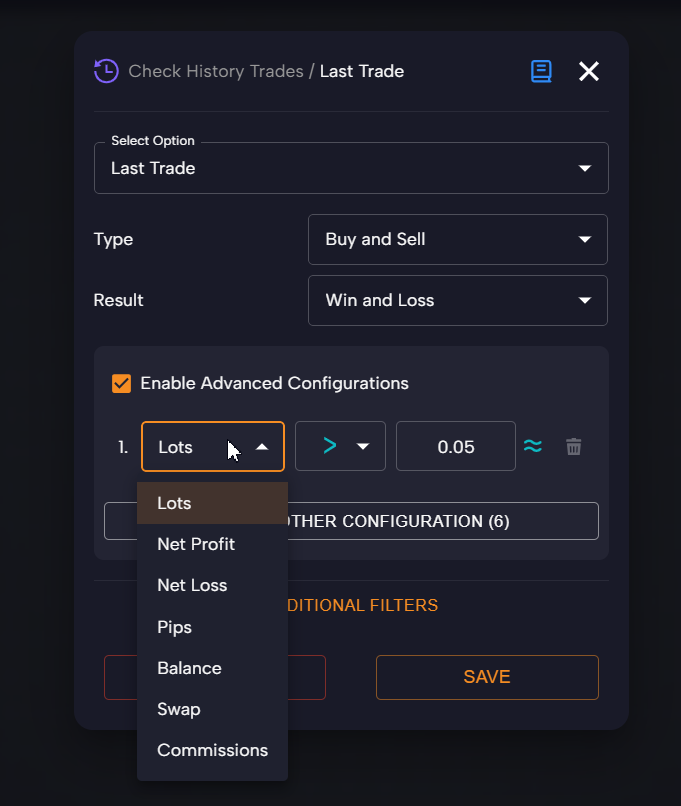The height and width of the screenshot is (806, 681).
Task: Click the 0.05 value input field
Action: (456, 446)
